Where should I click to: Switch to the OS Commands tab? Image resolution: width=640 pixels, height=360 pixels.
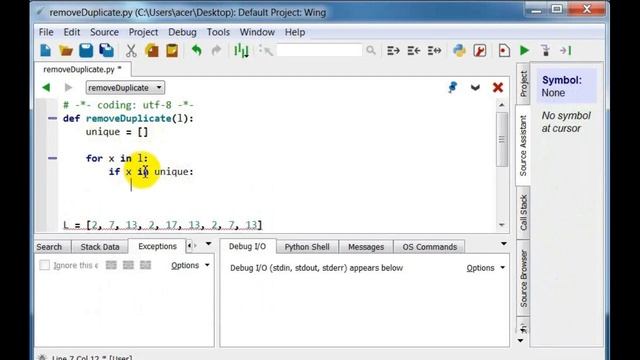click(429, 247)
